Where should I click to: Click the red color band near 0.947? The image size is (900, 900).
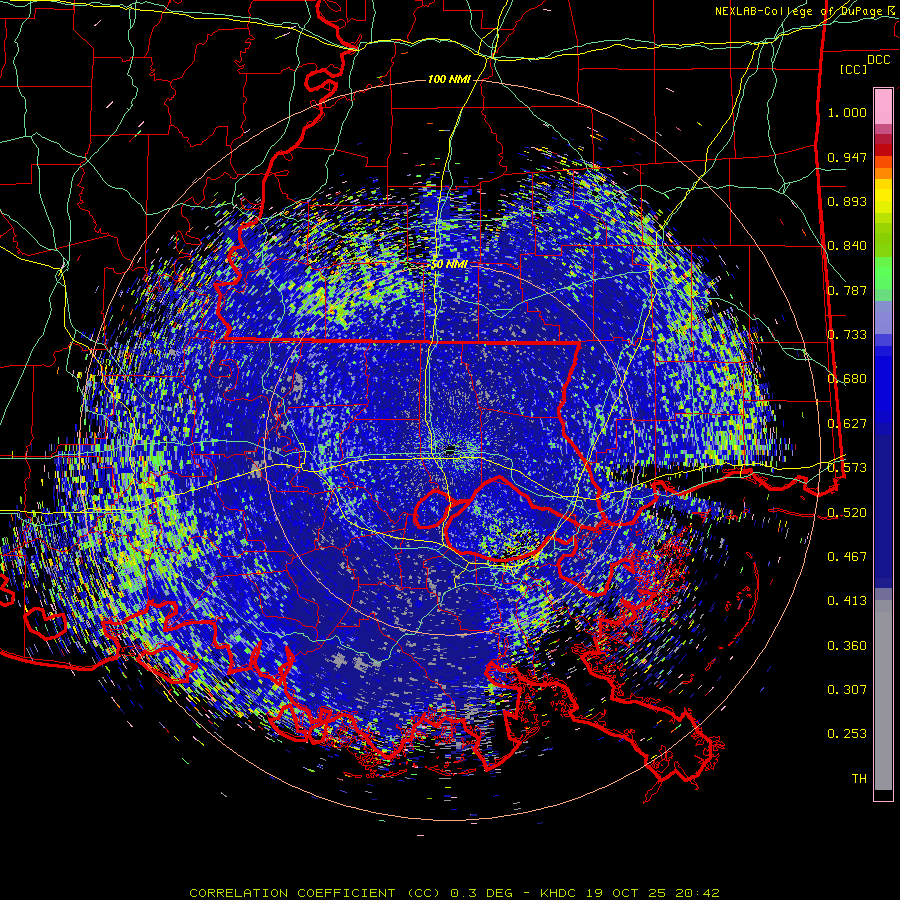tap(883, 150)
